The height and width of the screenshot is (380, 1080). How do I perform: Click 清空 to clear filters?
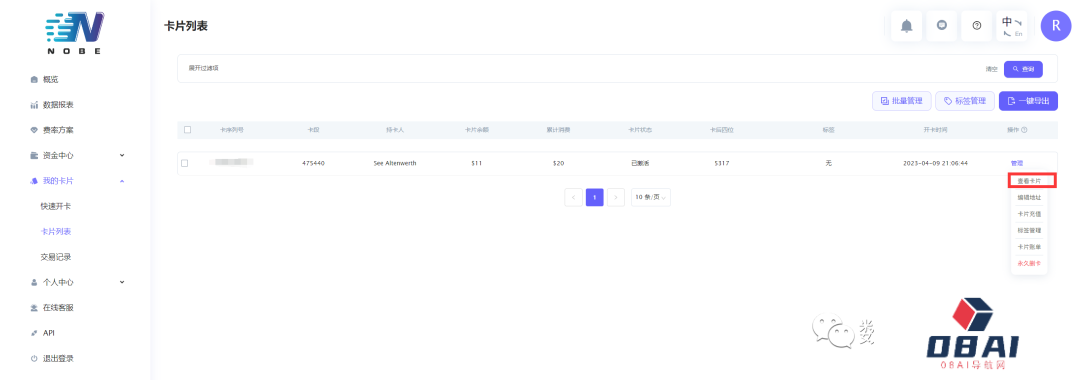[x=991, y=70]
